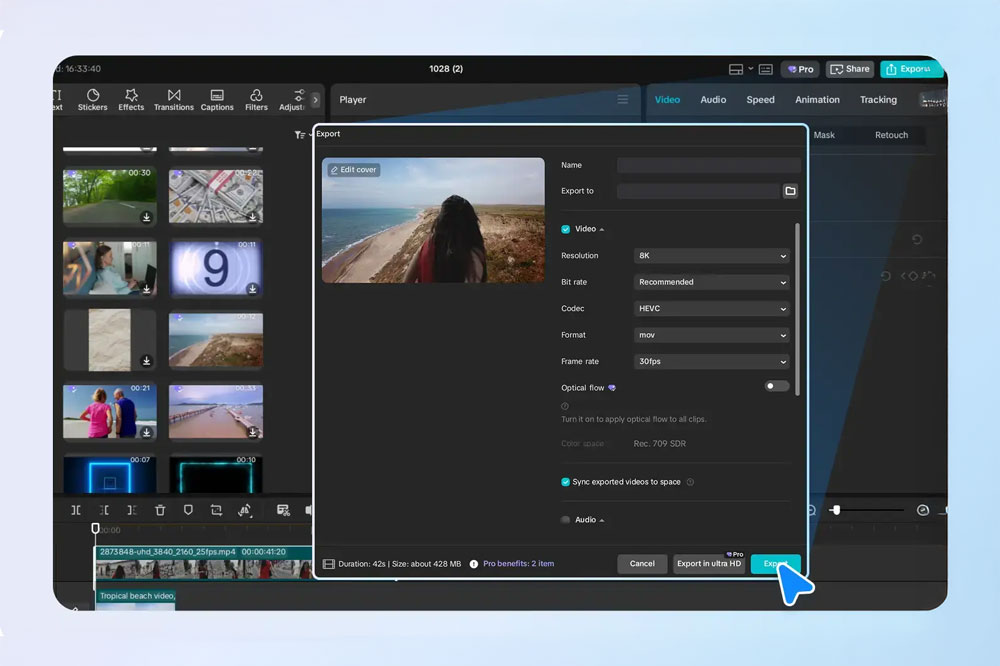Click the delete icon in the timeline toolbar
The height and width of the screenshot is (666, 1000).
pyautogui.click(x=160, y=510)
